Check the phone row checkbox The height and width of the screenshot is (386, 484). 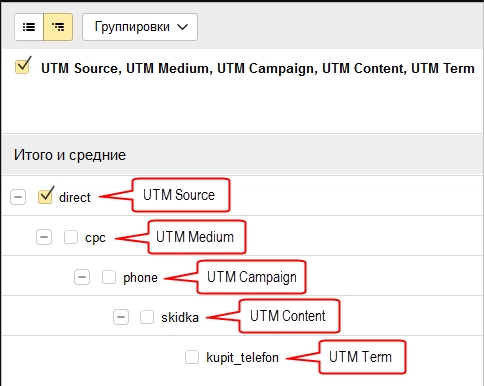[x=109, y=277]
